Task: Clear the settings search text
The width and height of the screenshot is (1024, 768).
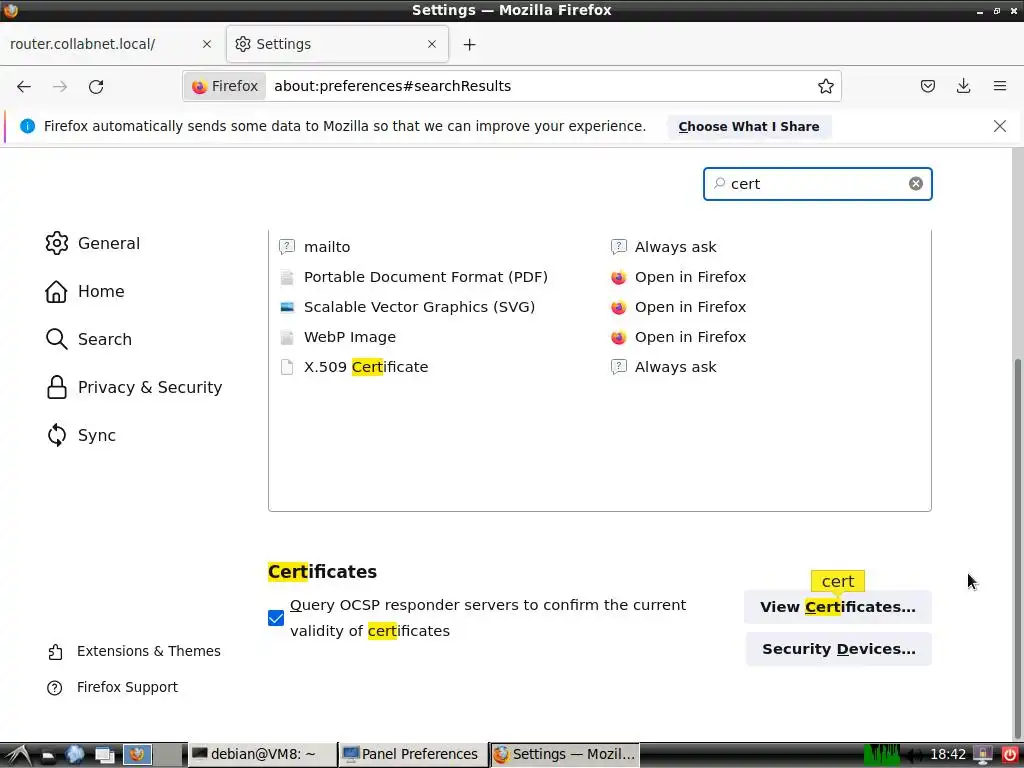Action: click(916, 184)
